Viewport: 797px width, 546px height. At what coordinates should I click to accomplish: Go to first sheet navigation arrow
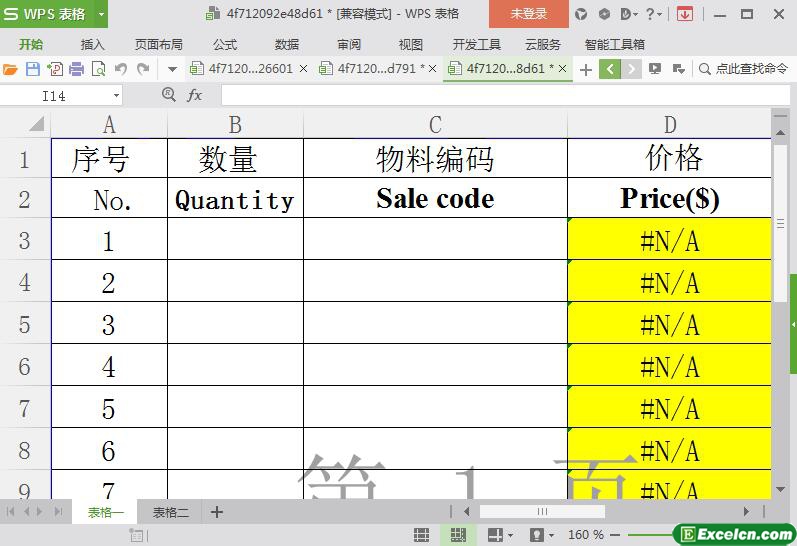[11, 511]
